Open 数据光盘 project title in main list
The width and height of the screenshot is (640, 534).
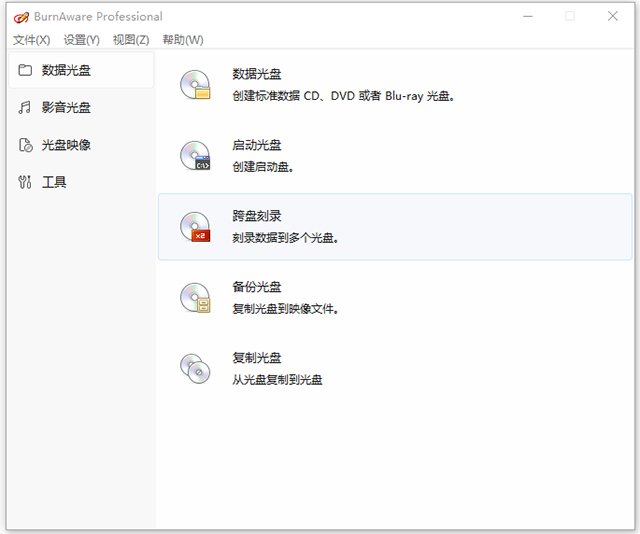257,74
